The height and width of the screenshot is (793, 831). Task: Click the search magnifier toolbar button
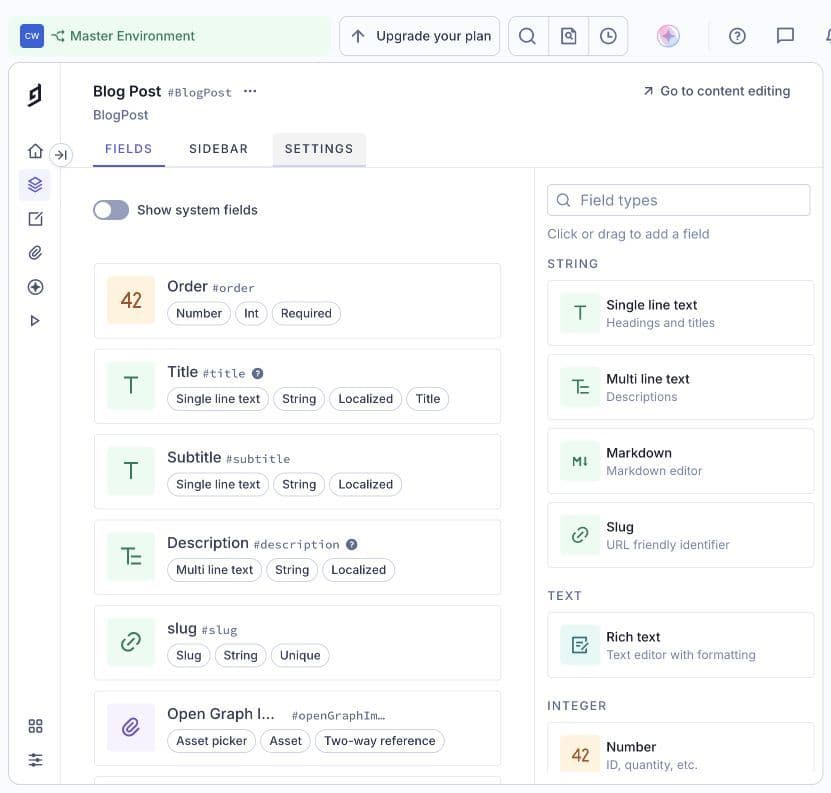point(528,36)
